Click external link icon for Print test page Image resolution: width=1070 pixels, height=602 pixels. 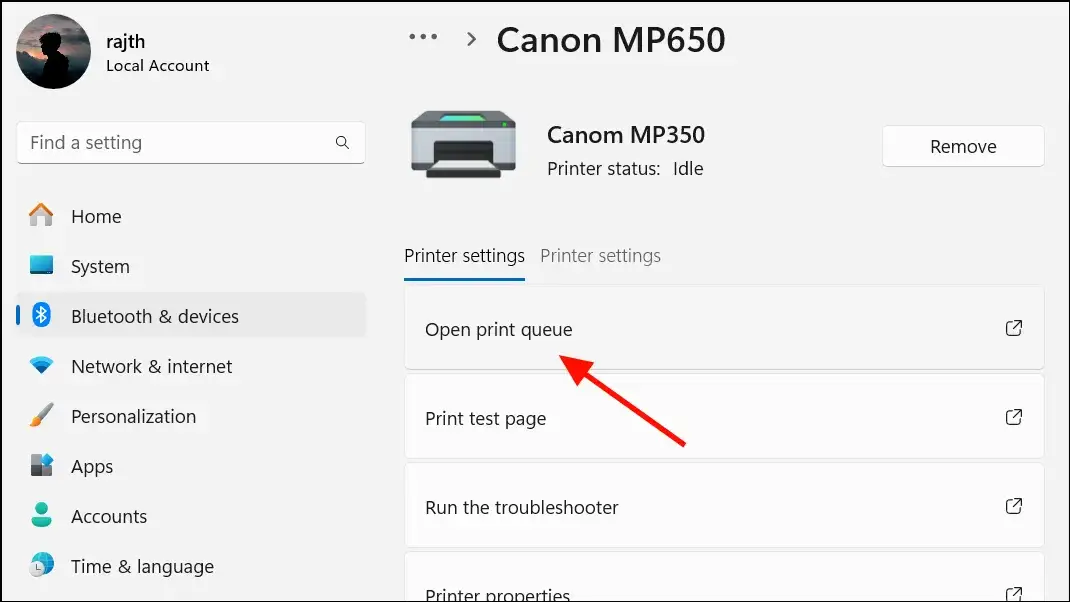1013,417
